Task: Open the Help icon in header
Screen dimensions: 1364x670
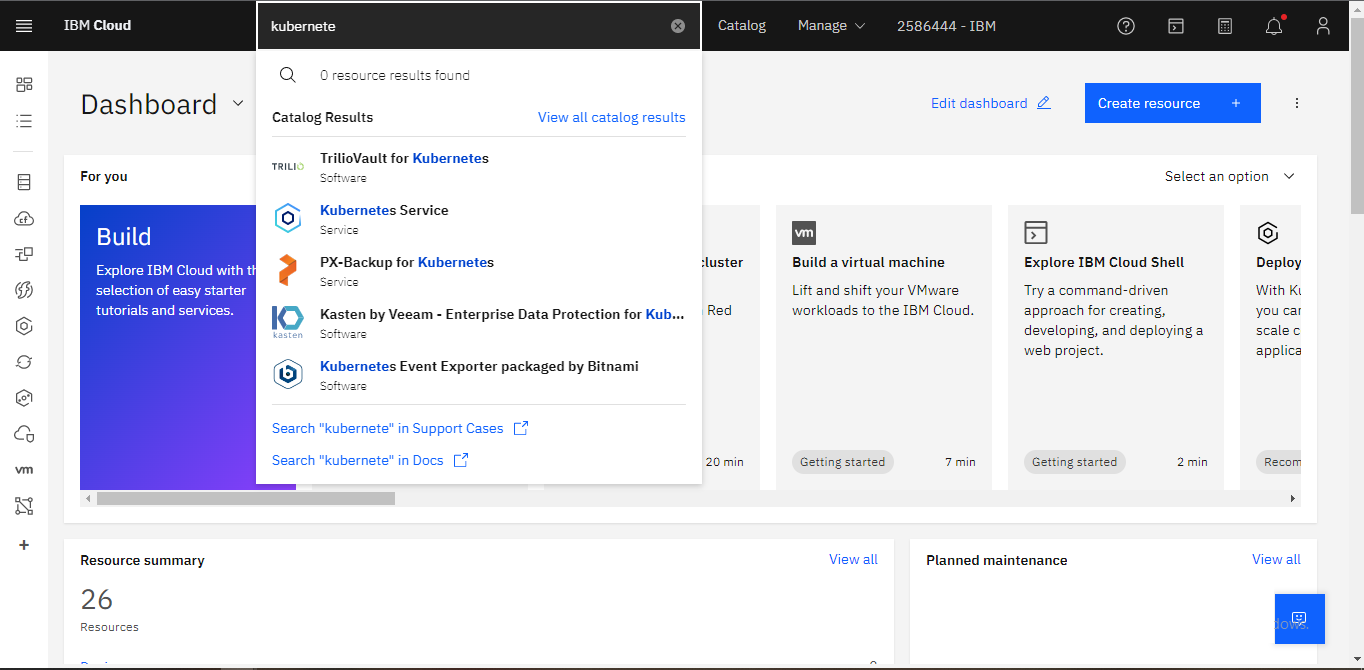Action: [x=1126, y=26]
